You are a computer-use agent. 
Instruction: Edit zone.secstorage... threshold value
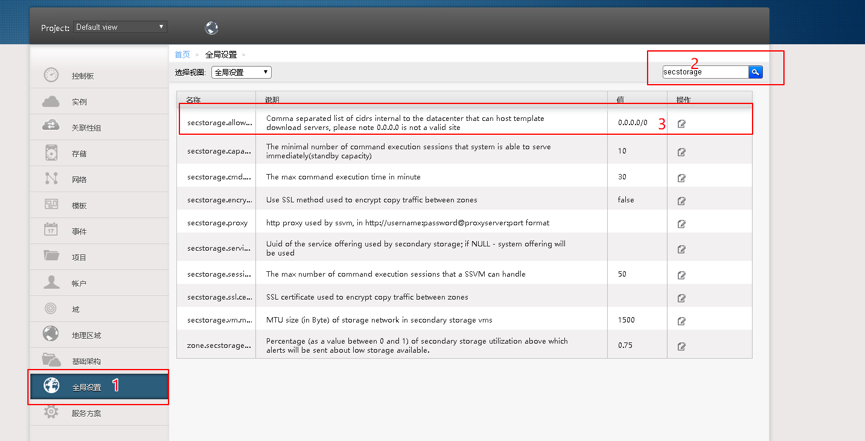click(x=682, y=347)
